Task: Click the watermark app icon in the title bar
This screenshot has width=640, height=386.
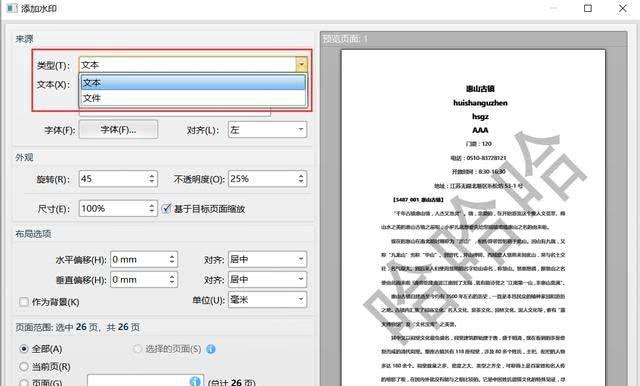Action: coord(12,8)
